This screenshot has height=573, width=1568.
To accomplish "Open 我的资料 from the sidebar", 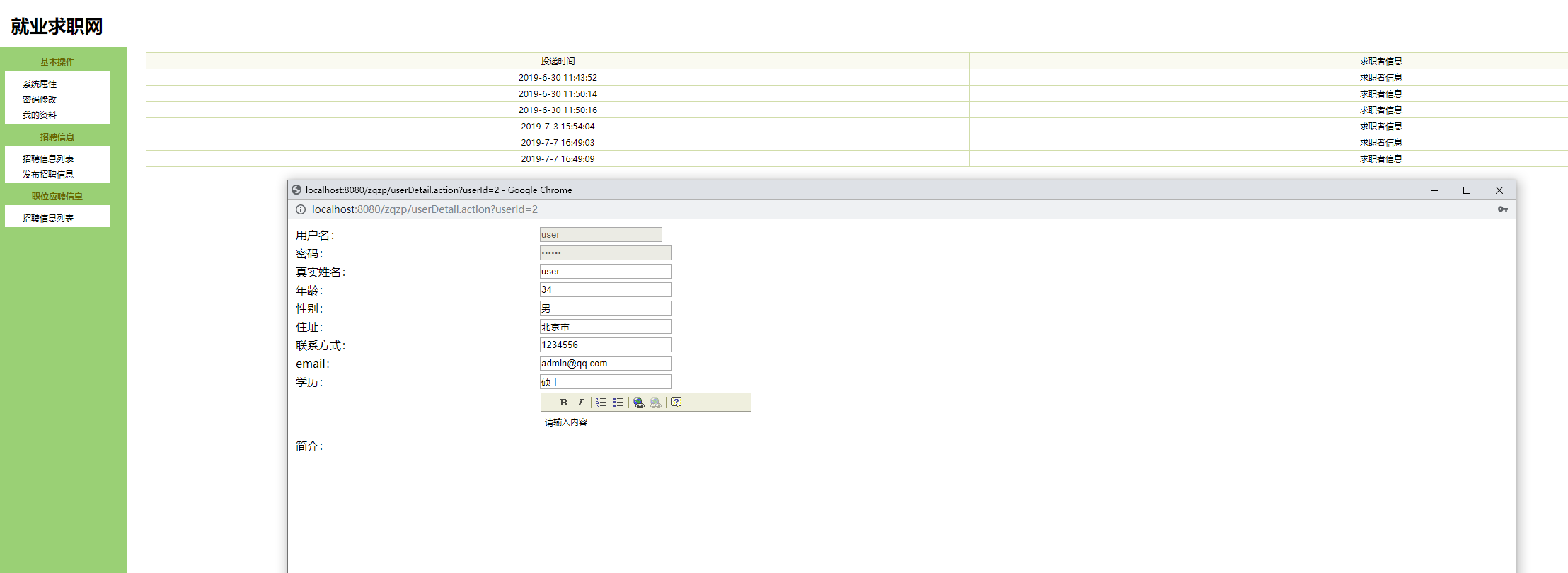I will (x=40, y=115).
